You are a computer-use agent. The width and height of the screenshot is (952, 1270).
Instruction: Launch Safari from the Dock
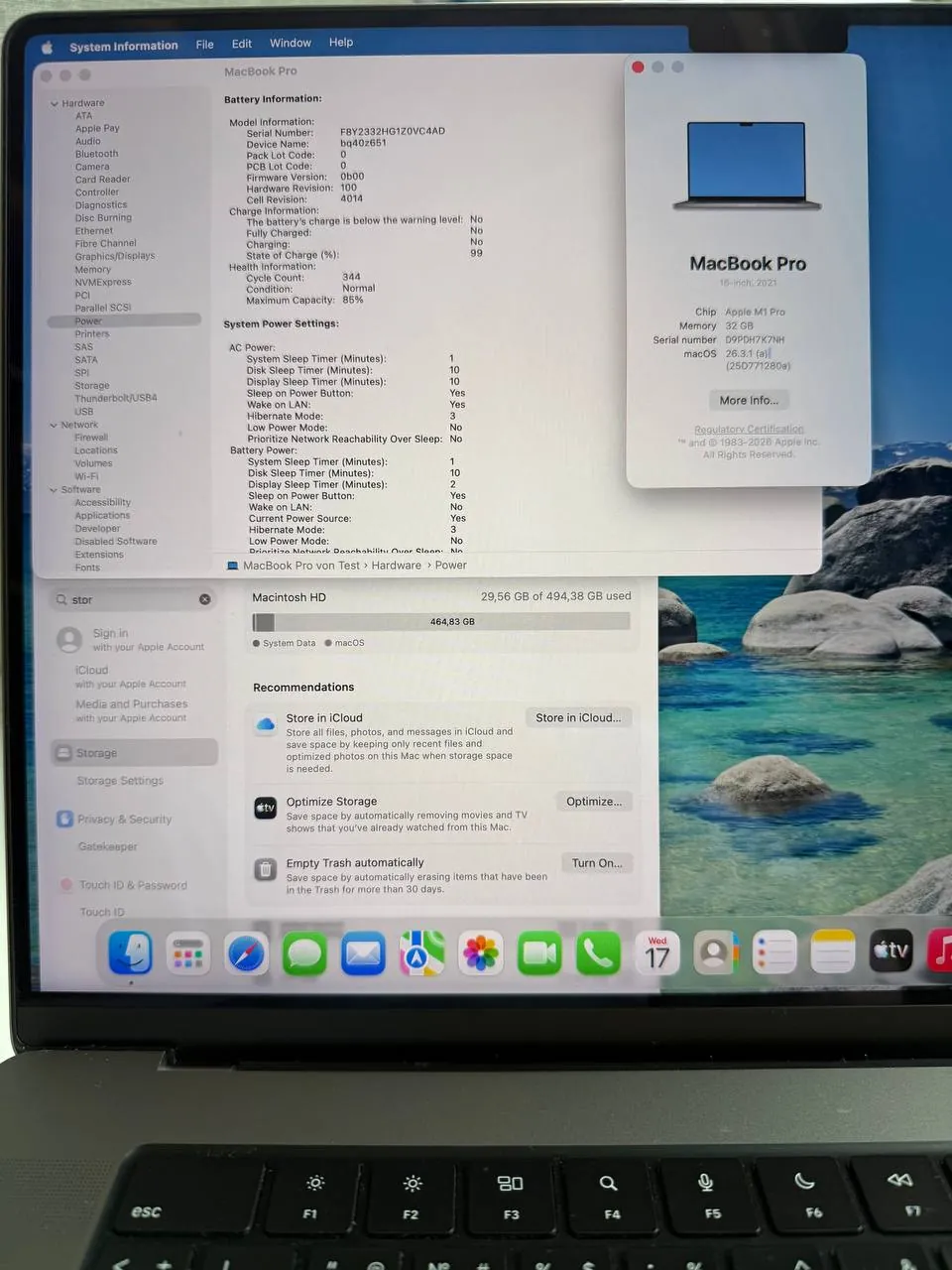(x=246, y=954)
